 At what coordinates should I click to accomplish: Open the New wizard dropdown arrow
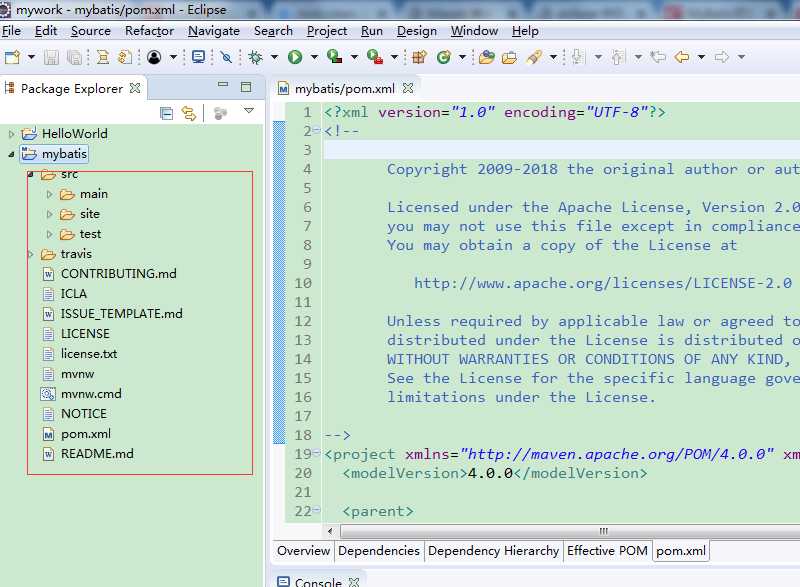pos(31,57)
